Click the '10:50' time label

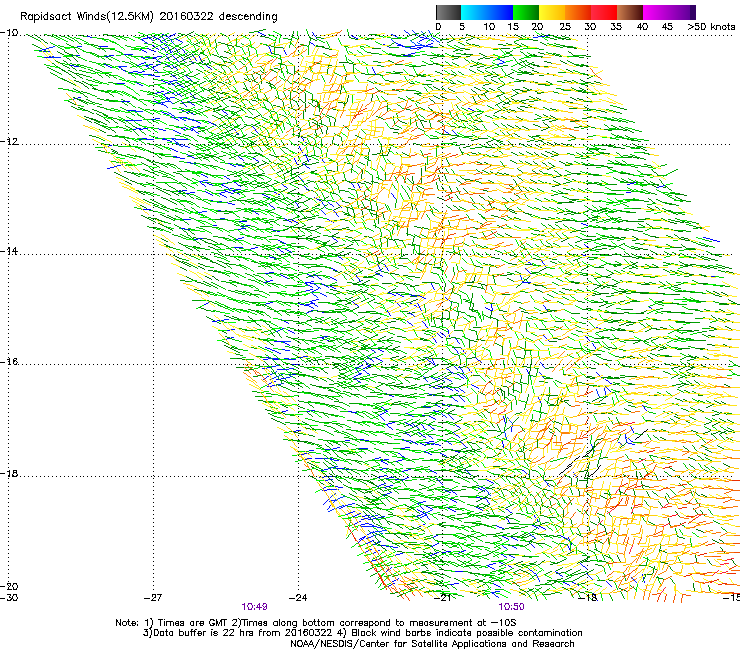click(511, 607)
